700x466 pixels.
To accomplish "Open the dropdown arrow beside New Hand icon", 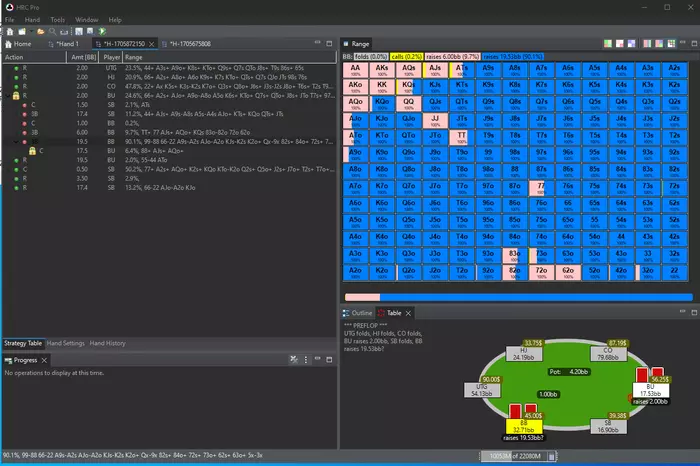I will point(31,32).
